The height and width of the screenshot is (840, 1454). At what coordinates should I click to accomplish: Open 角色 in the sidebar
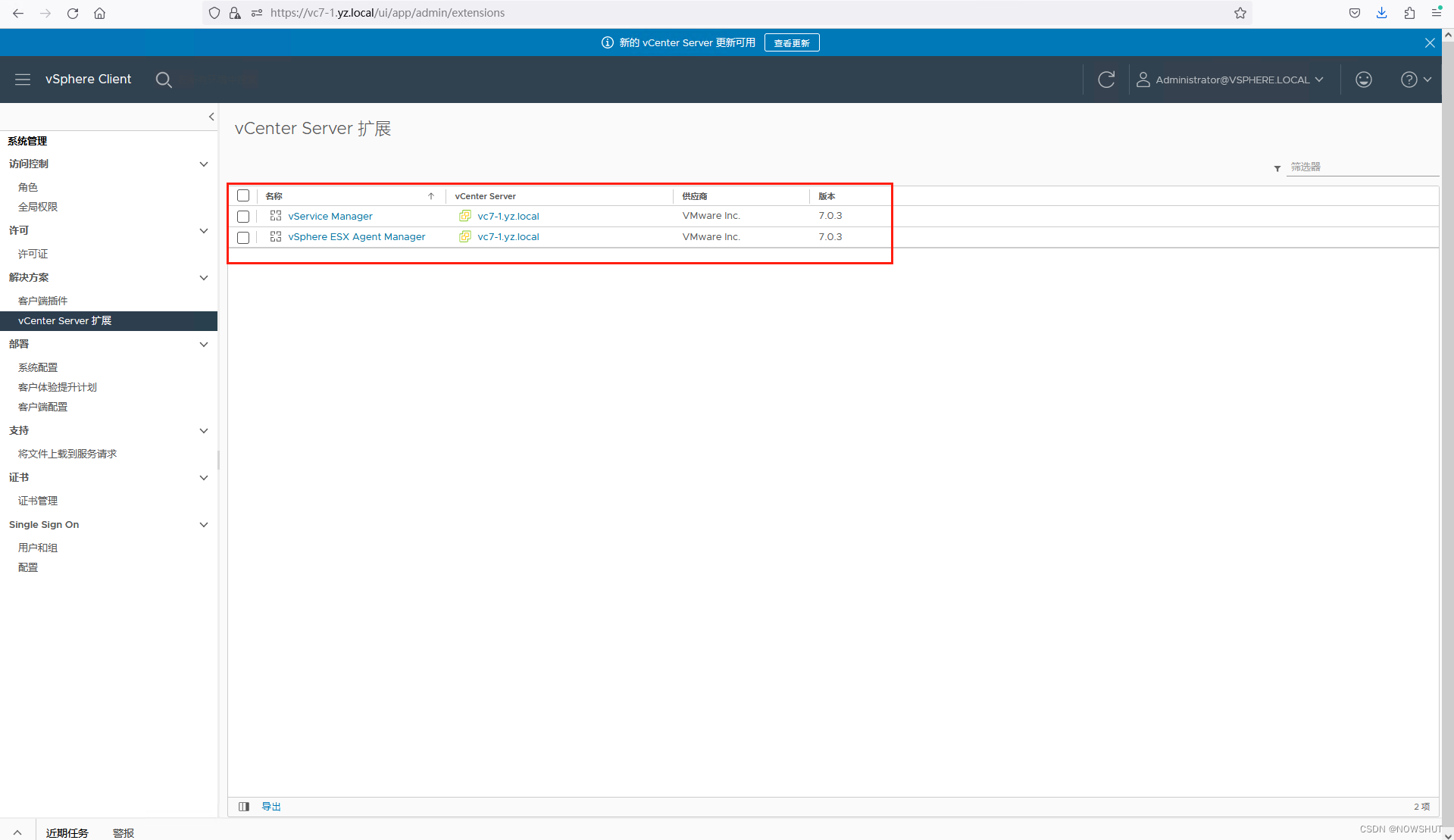28,187
